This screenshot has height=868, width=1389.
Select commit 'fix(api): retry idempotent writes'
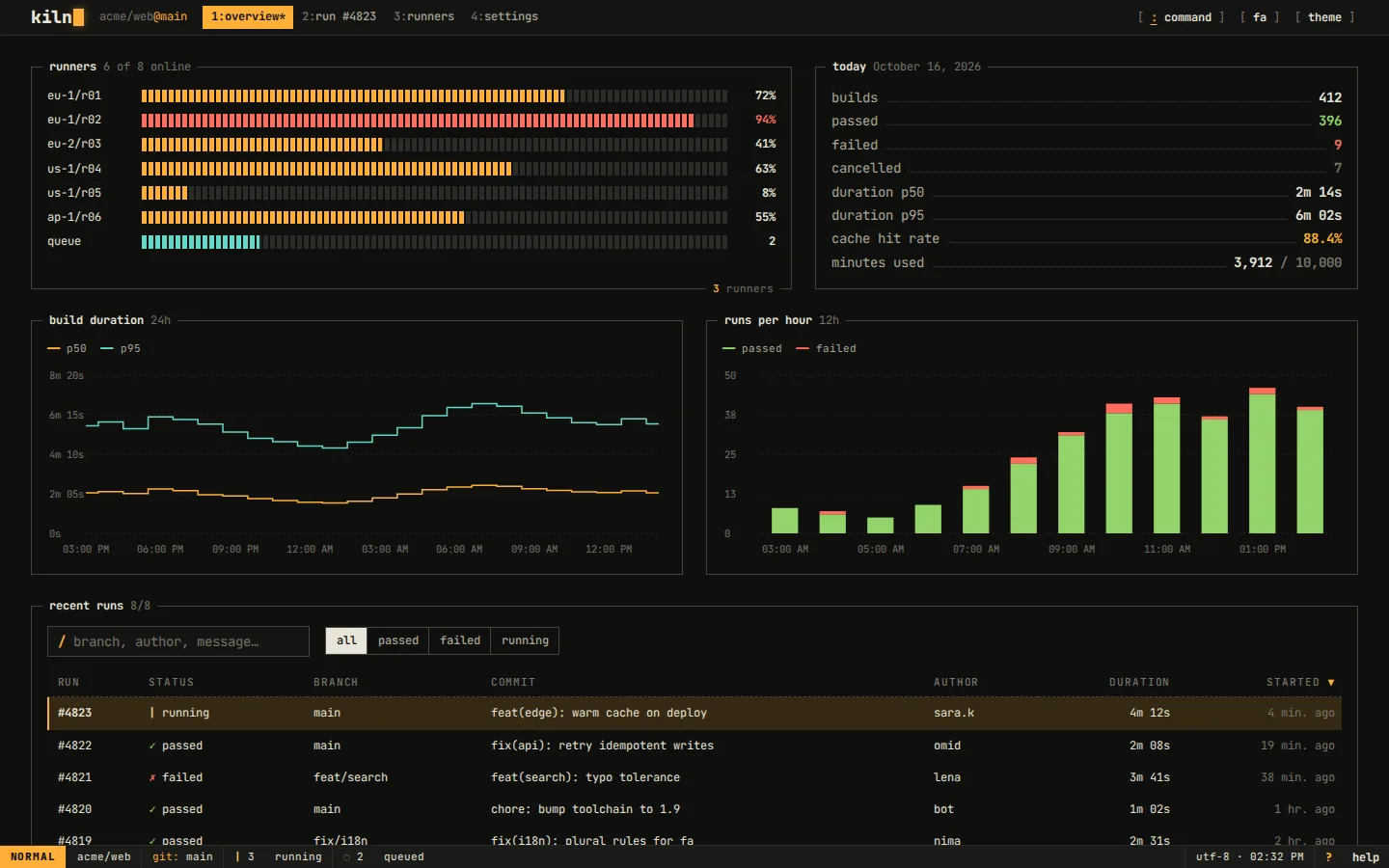(602, 746)
